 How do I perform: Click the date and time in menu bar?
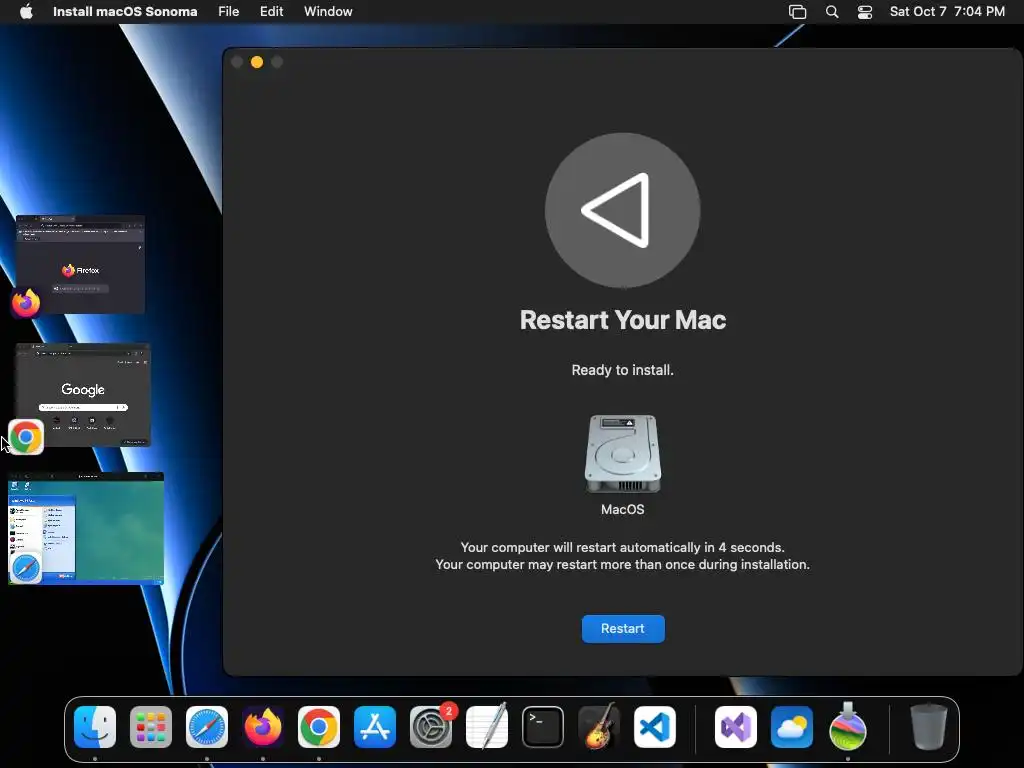point(947,11)
